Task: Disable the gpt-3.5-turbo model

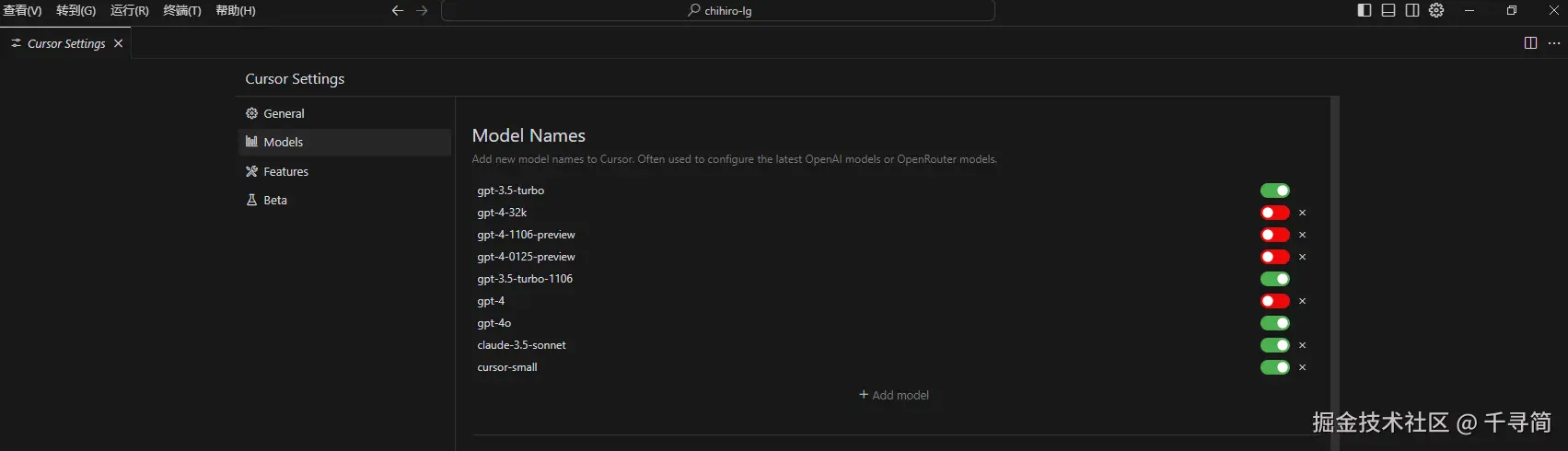Action: point(1275,191)
